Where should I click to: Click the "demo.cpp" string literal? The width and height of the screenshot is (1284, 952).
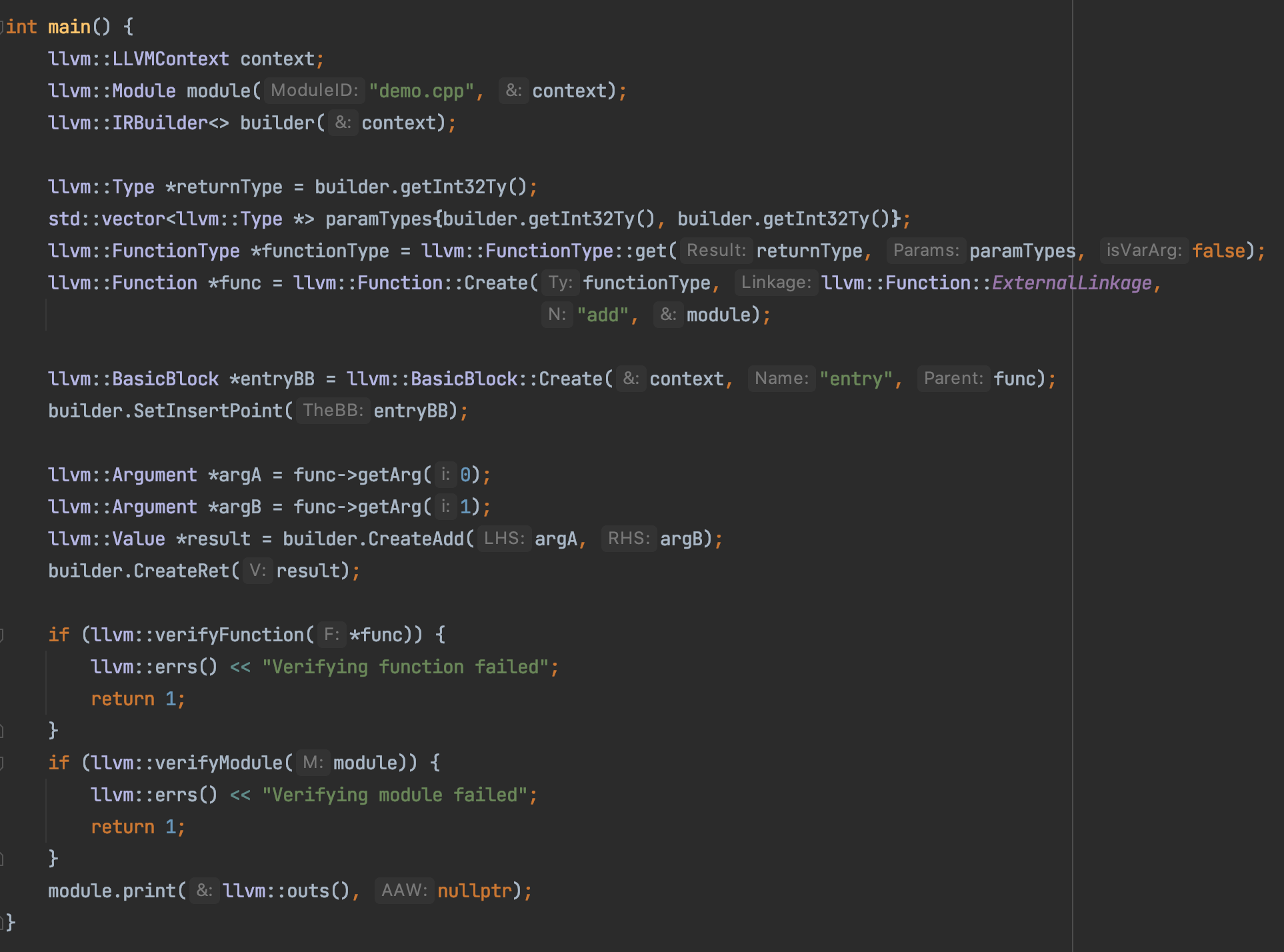(421, 91)
